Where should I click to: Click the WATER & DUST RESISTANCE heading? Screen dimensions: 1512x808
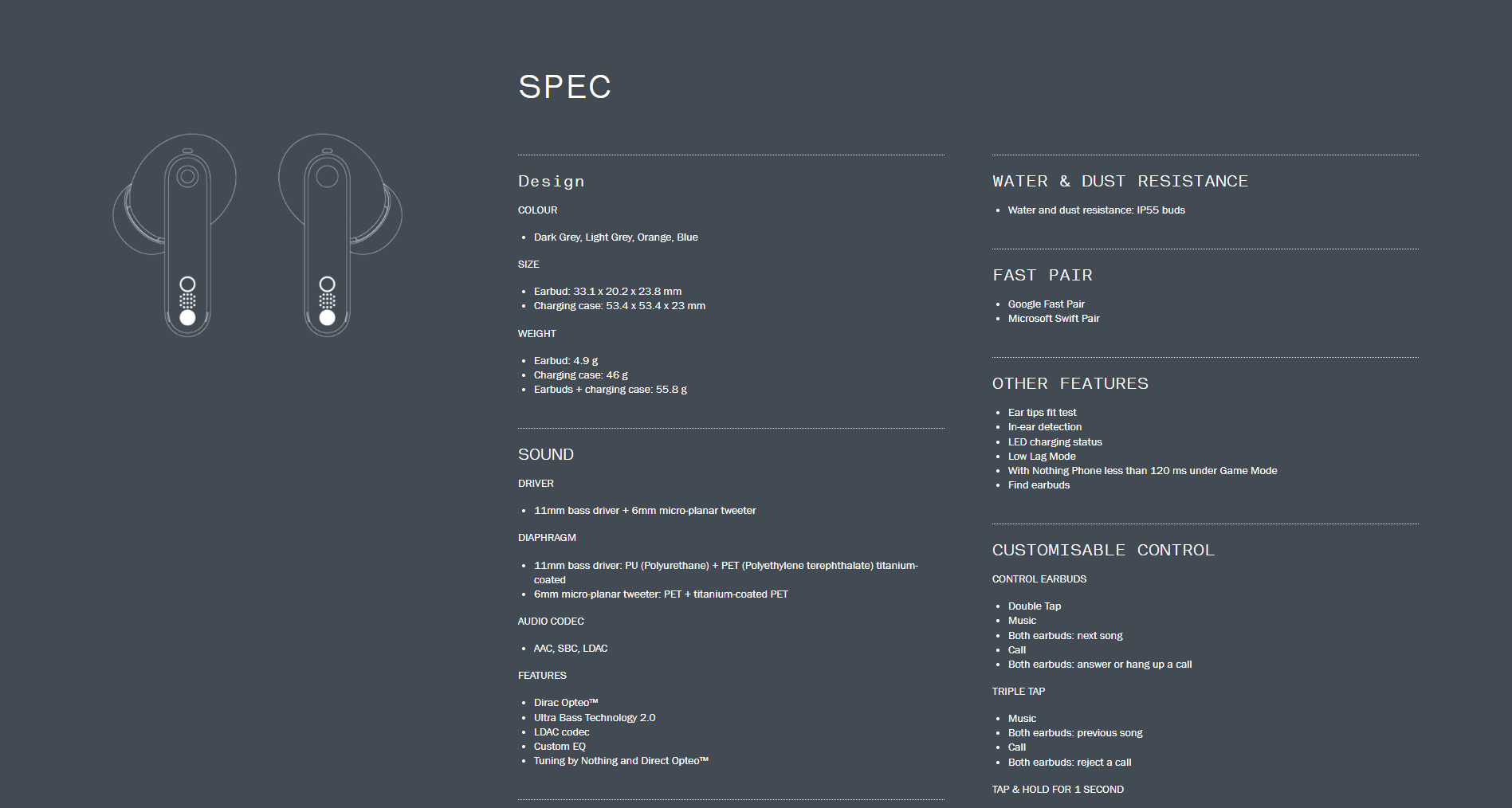point(1120,181)
